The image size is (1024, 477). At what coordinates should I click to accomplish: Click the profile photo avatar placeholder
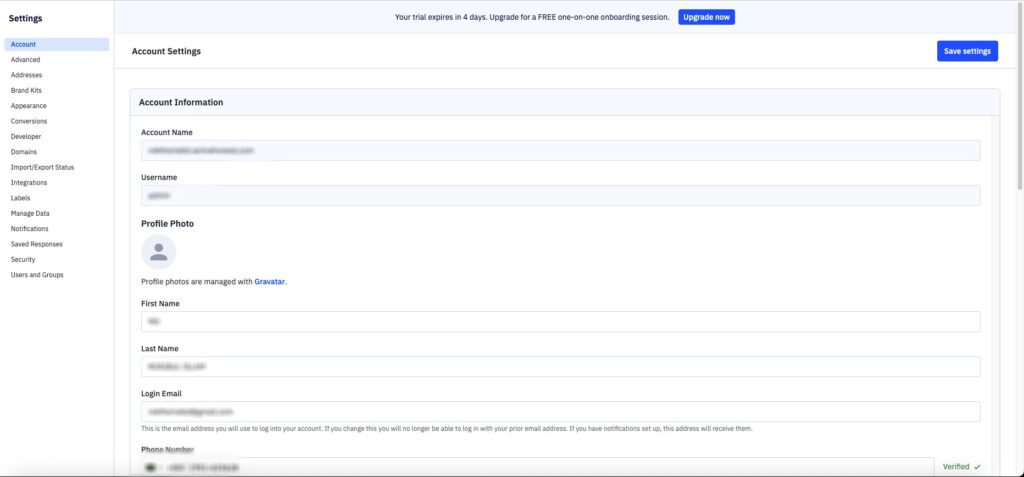coord(158,252)
